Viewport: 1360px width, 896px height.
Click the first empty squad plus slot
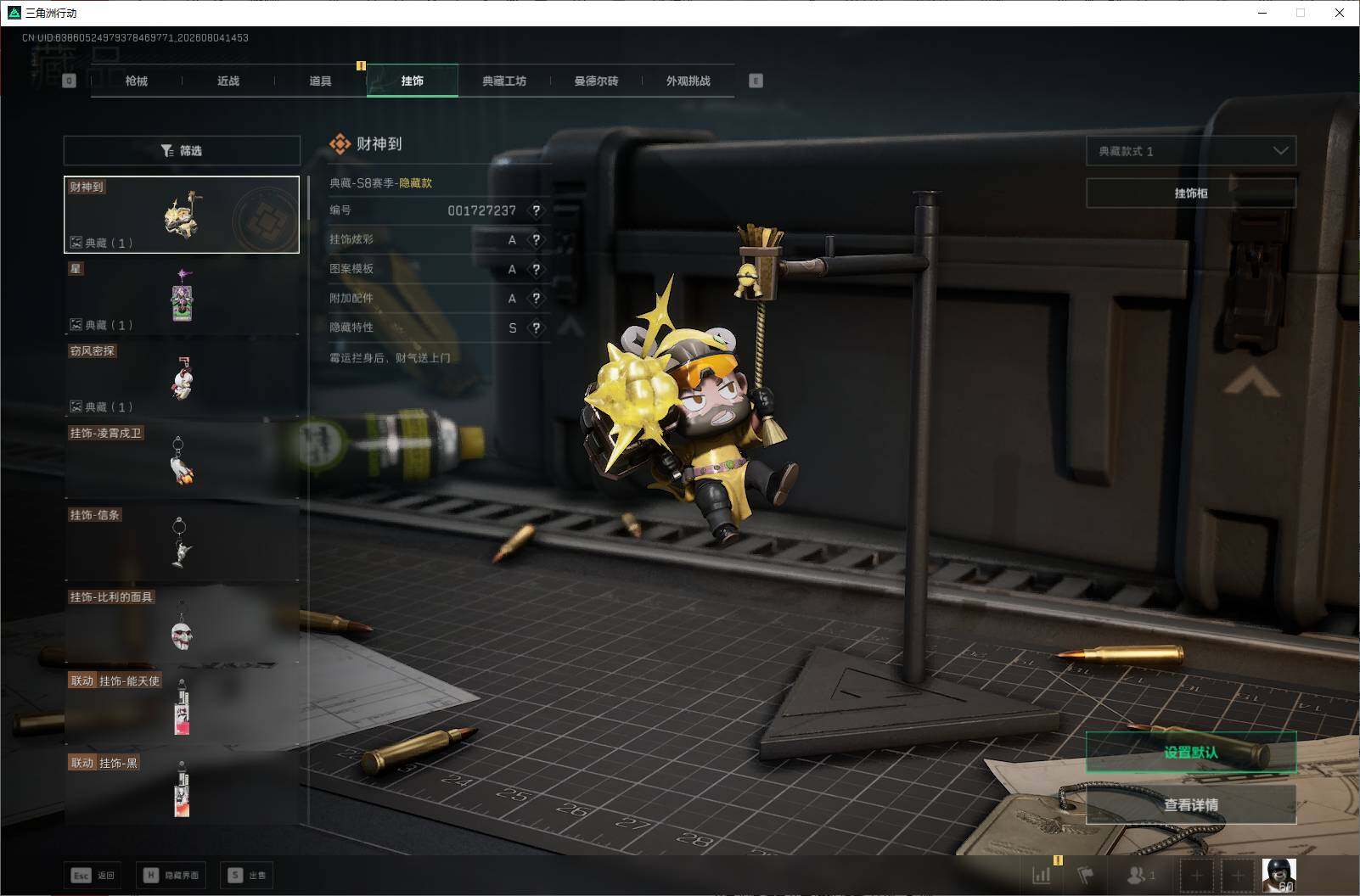(1197, 875)
